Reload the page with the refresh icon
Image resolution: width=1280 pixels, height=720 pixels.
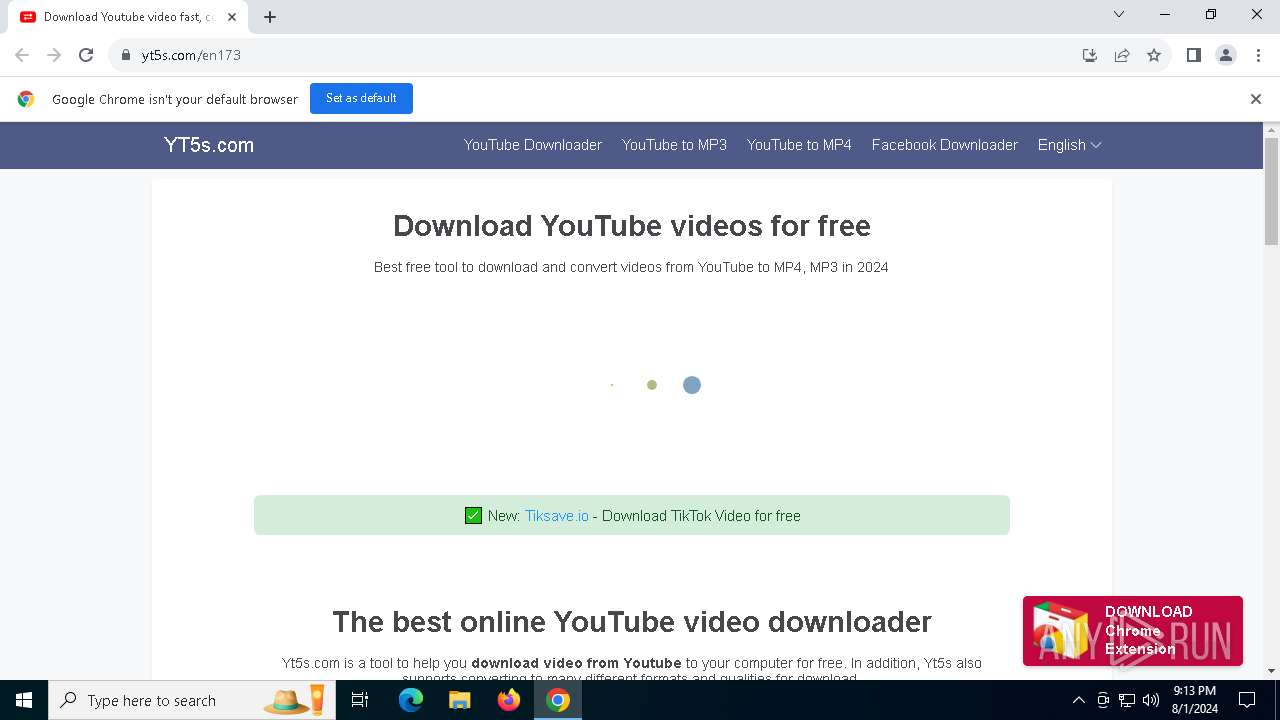point(86,55)
